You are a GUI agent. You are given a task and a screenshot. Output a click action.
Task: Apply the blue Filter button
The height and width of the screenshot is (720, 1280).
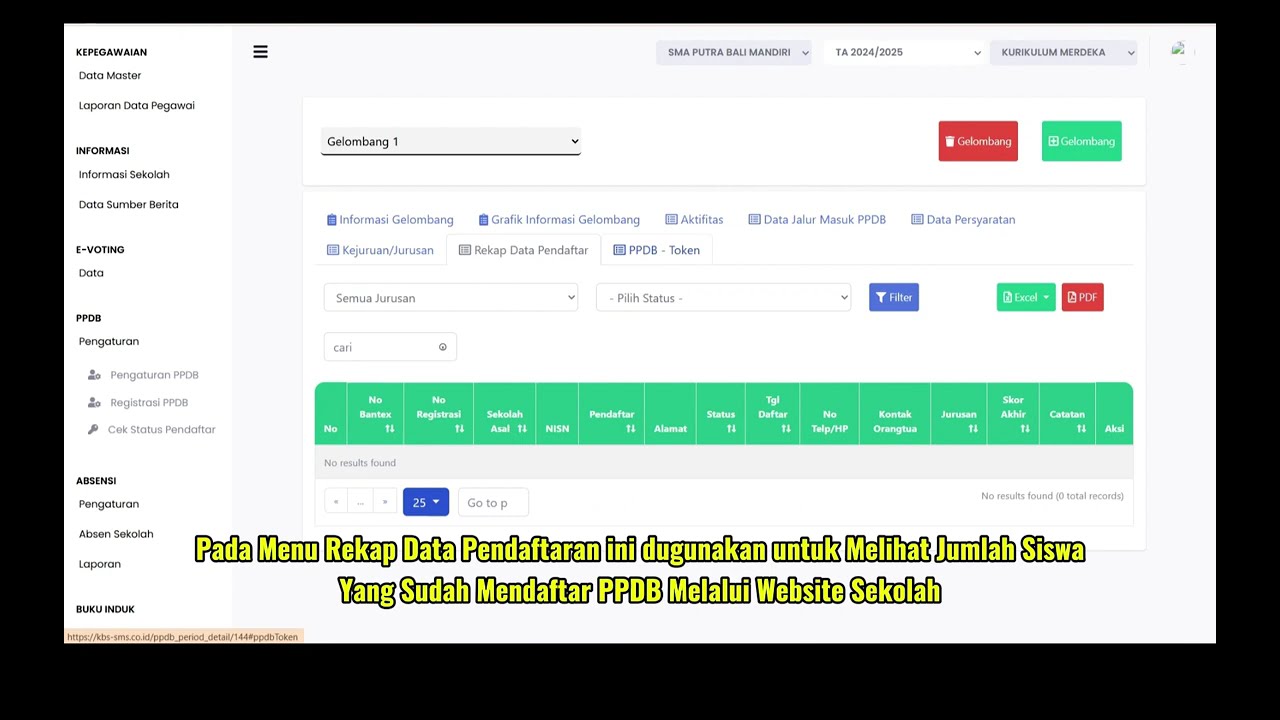pyautogui.click(x=894, y=297)
